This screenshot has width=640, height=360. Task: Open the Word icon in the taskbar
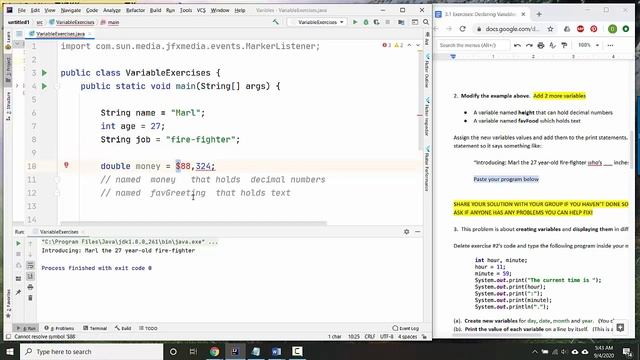(x=276, y=351)
